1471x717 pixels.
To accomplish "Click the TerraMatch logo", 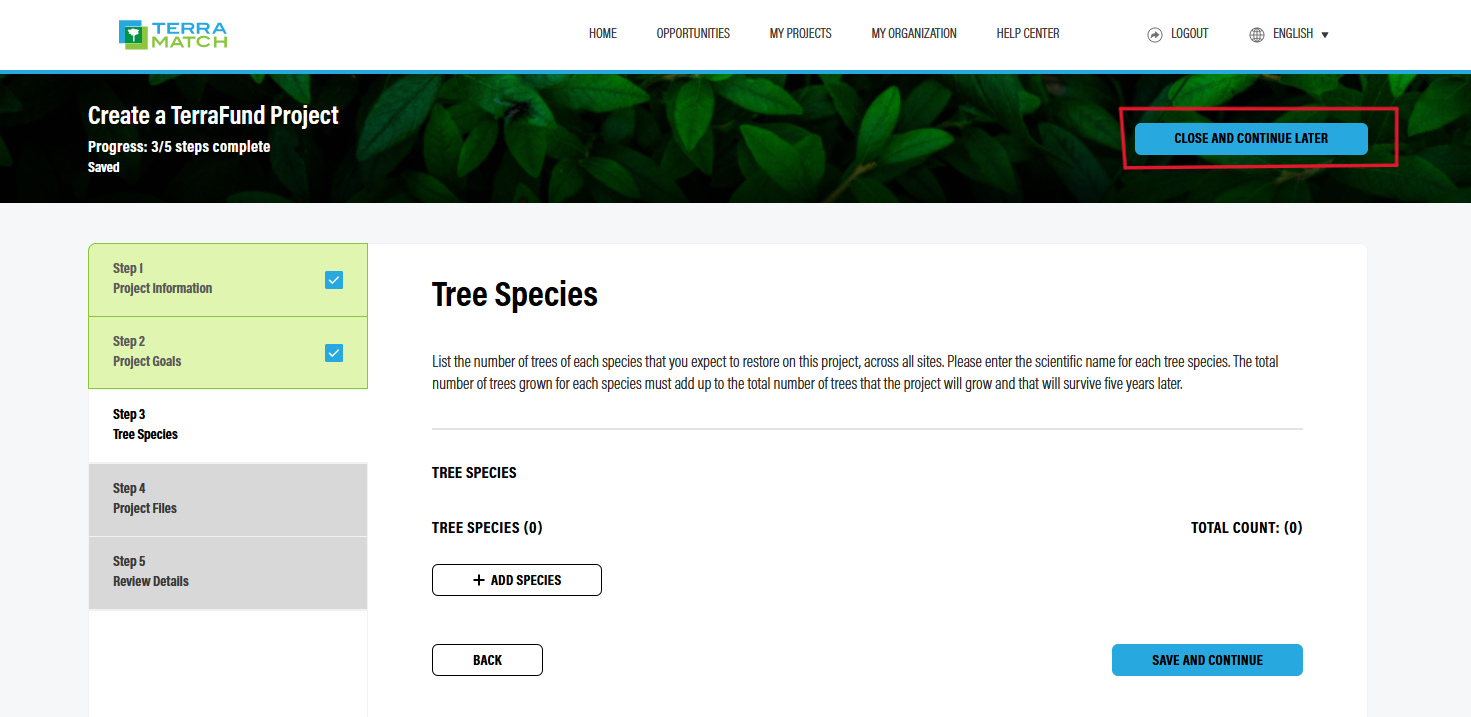I will coord(171,33).
